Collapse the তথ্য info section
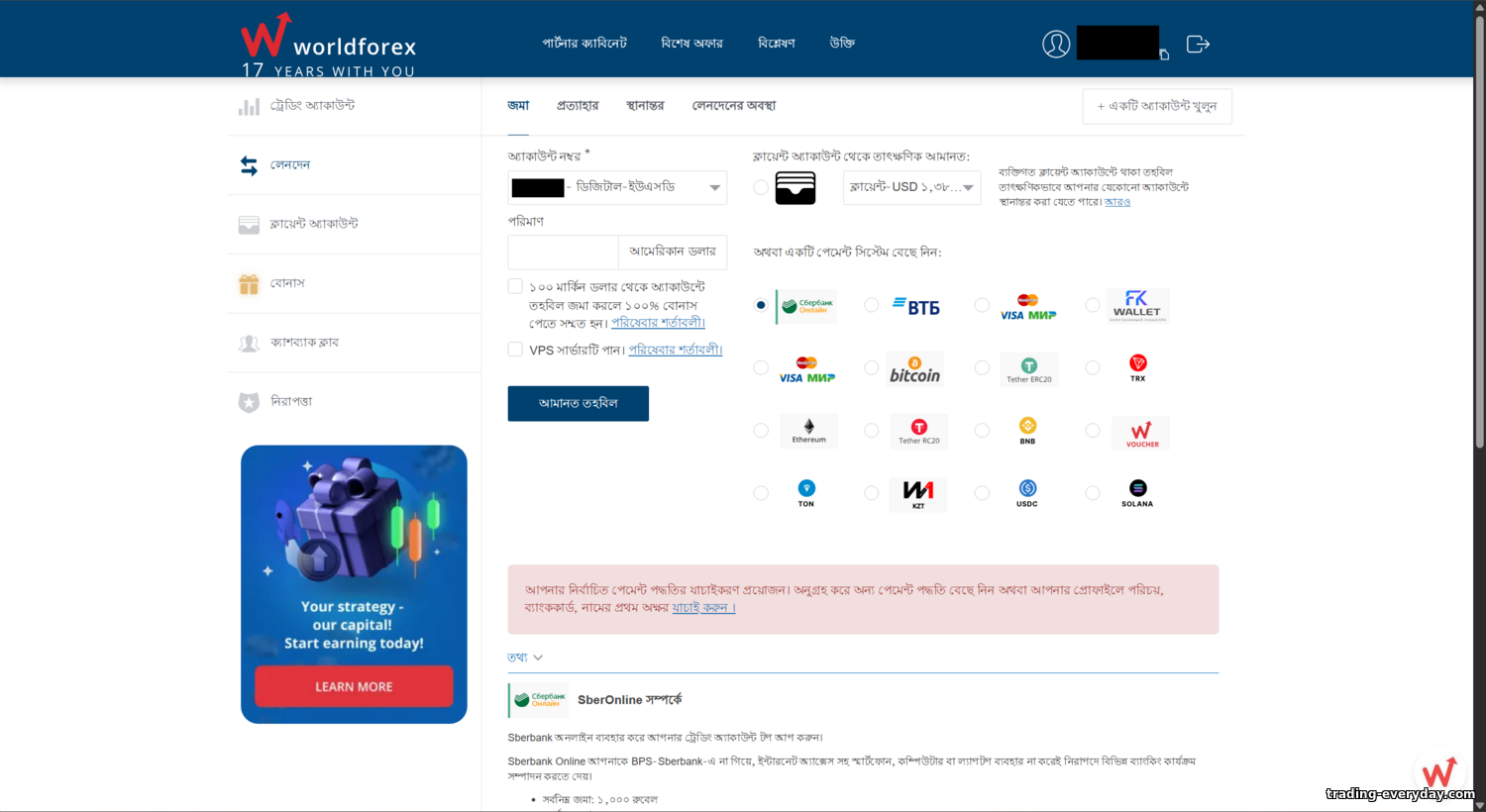The width and height of the screenshot is (1486, 812). tap(525, 658)
